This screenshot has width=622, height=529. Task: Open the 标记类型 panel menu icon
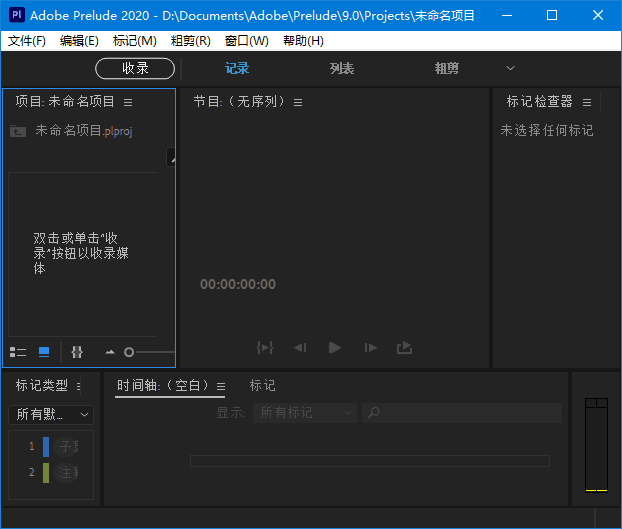(x=79, y=386)
